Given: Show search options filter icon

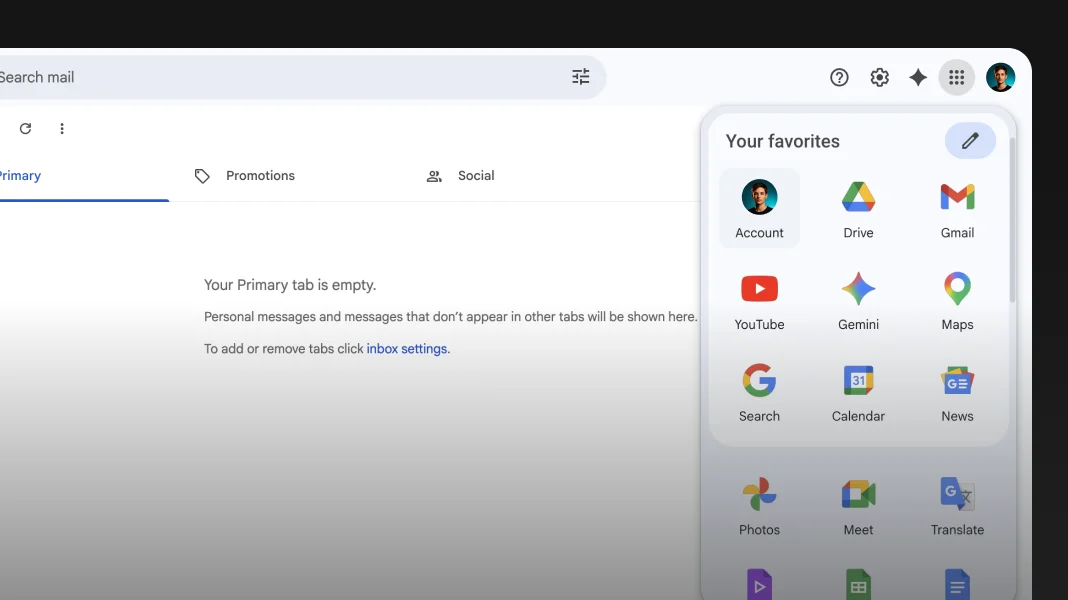Looking at the screenshot, I should [580, 77].
